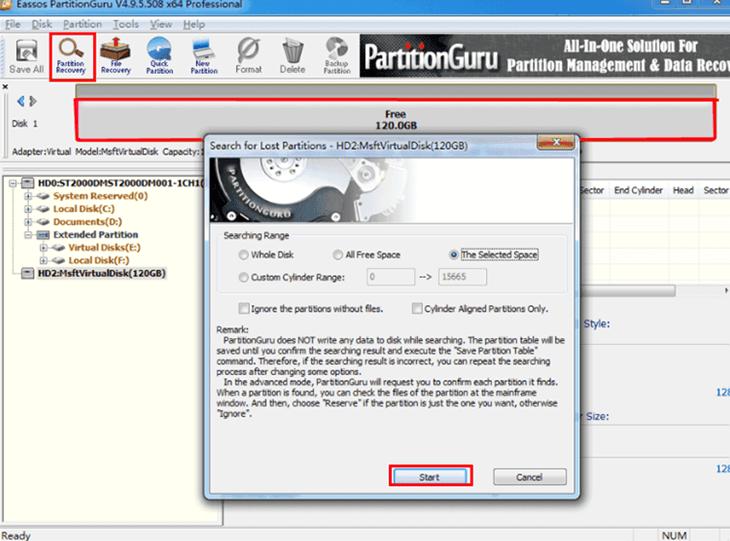Select HD0:ST2000DM disk in the tree

[x=121, y=183]
